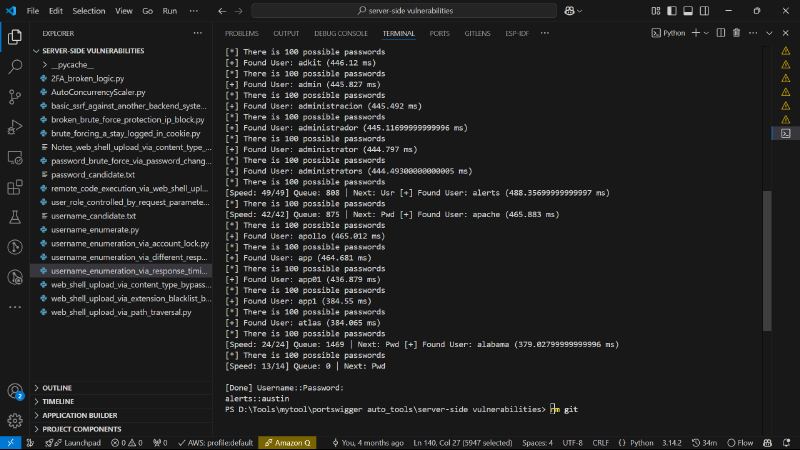
Task: Open the Source Control view
Action: pyautogui.click(x=15, y=96)
